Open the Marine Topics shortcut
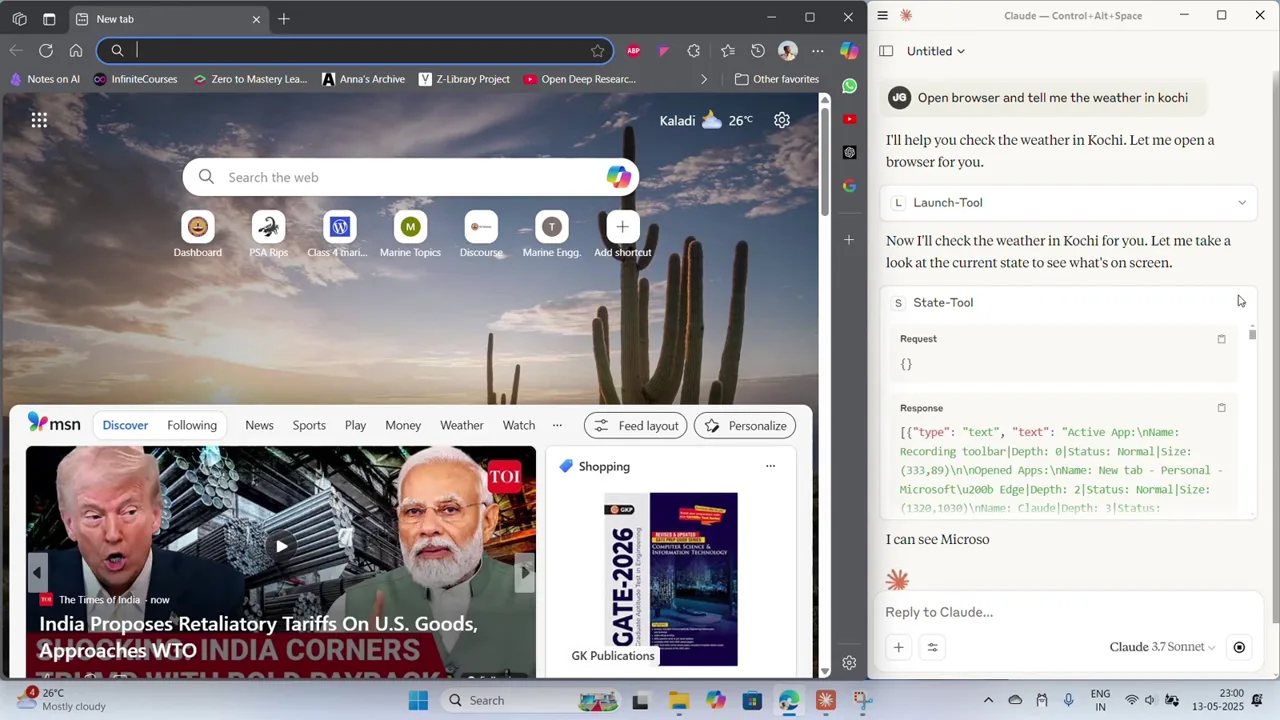This screenshot has height=720, width=1280. click(410, 235)
